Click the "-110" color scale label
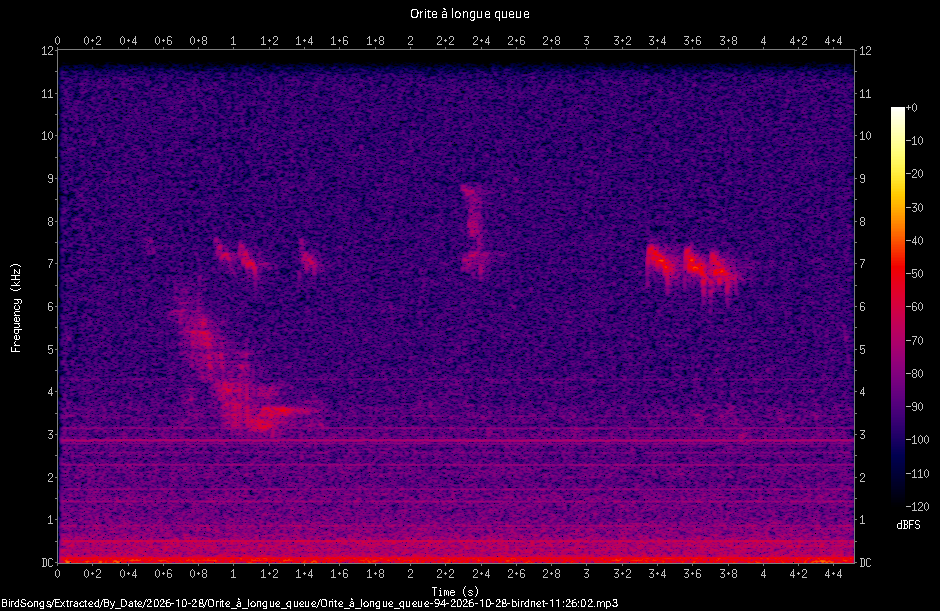The height and width of the screenshot is (611, 940). coord(917,473)
